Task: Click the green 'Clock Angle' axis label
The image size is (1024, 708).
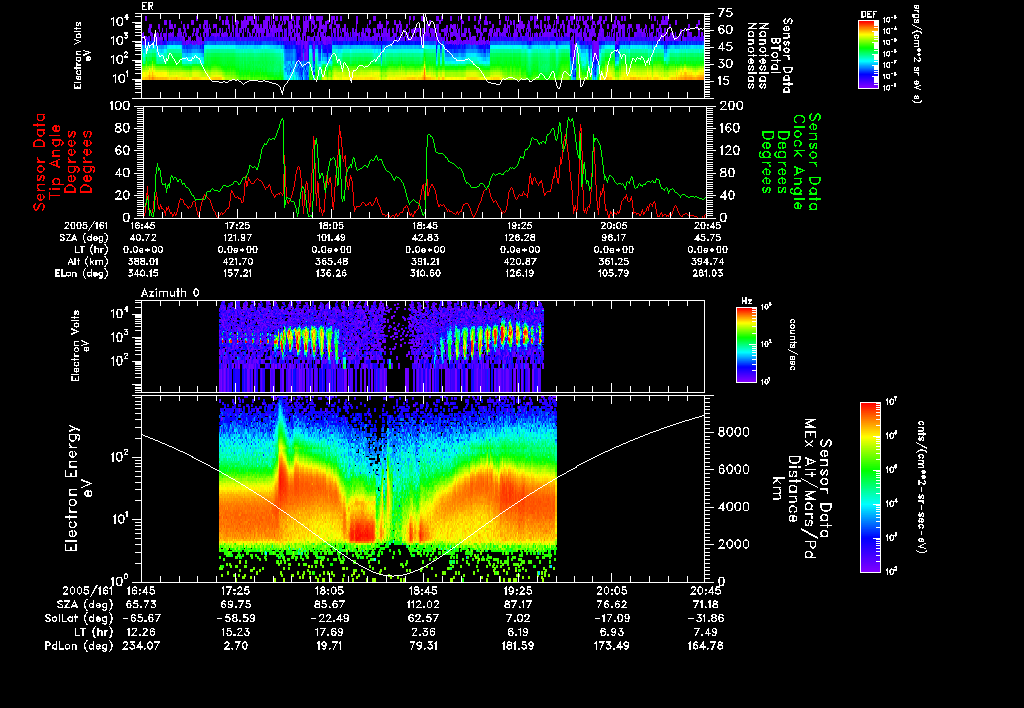Action: [799, 163]
